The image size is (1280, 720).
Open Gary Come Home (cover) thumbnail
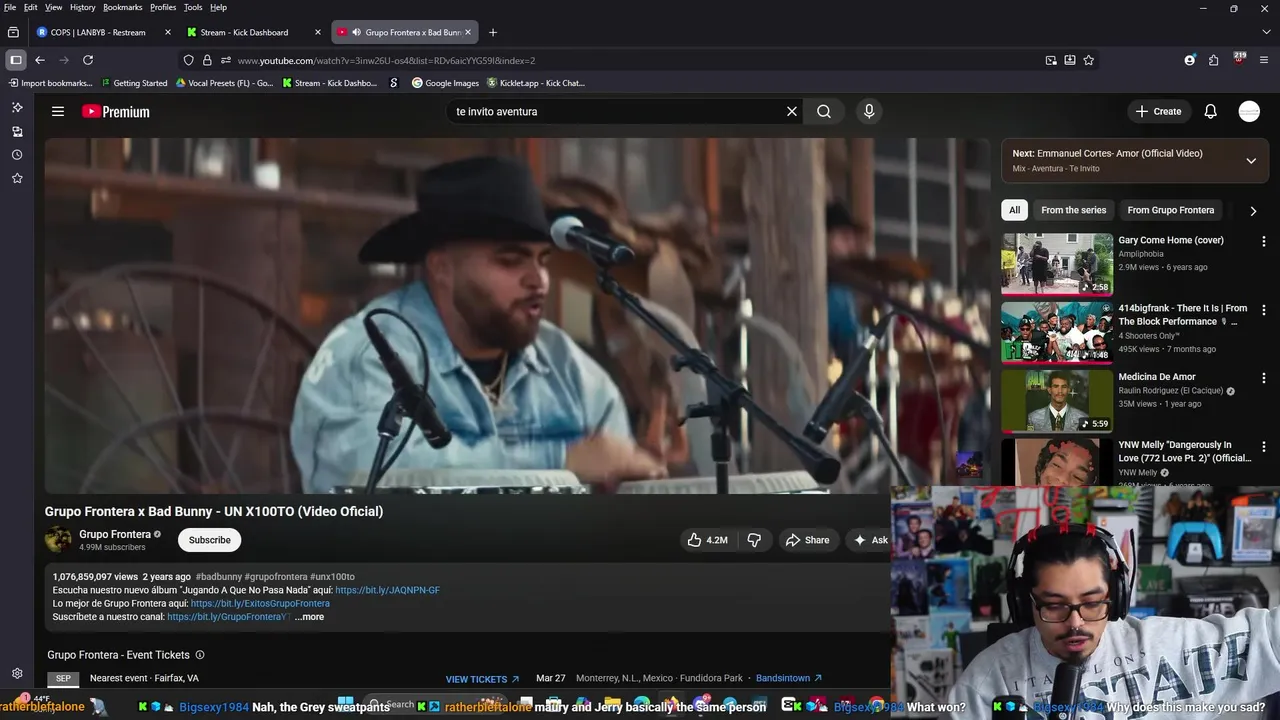[x=1057, y=264]
